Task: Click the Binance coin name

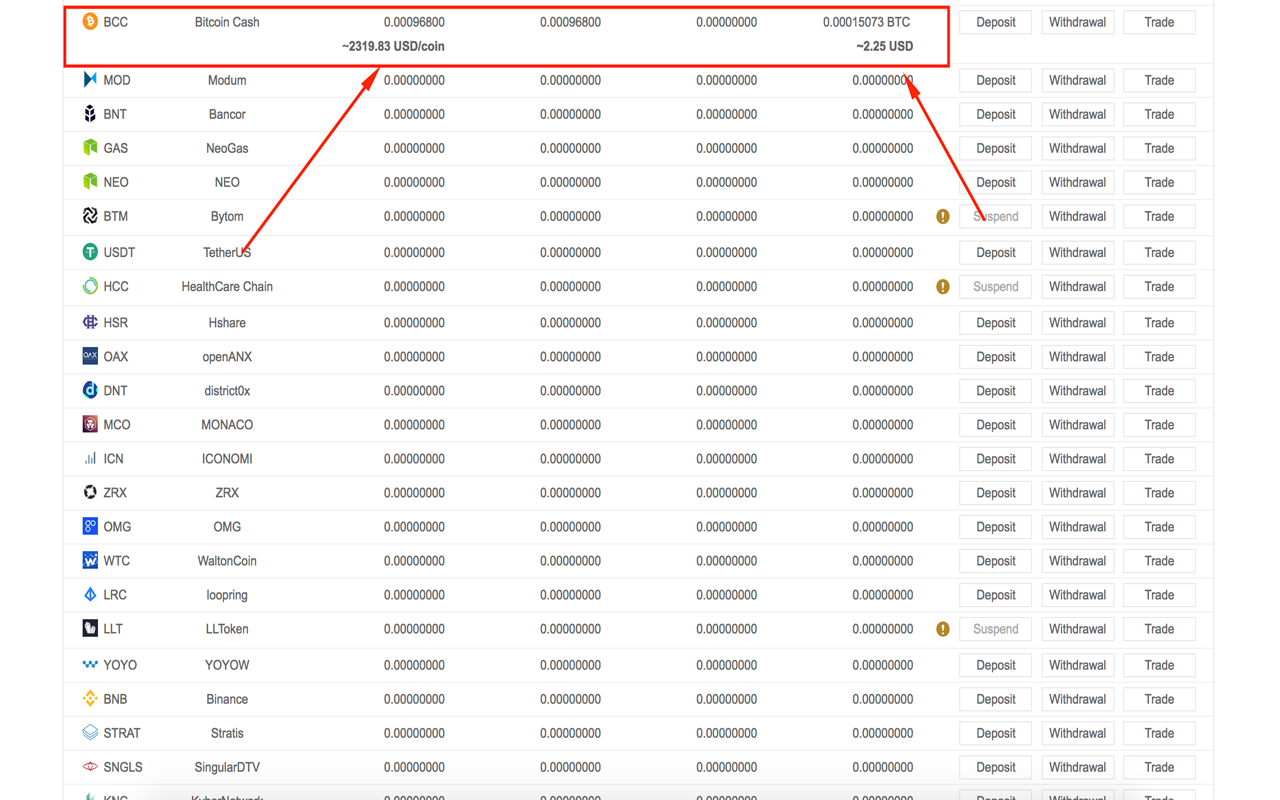Action: (227, 699)
